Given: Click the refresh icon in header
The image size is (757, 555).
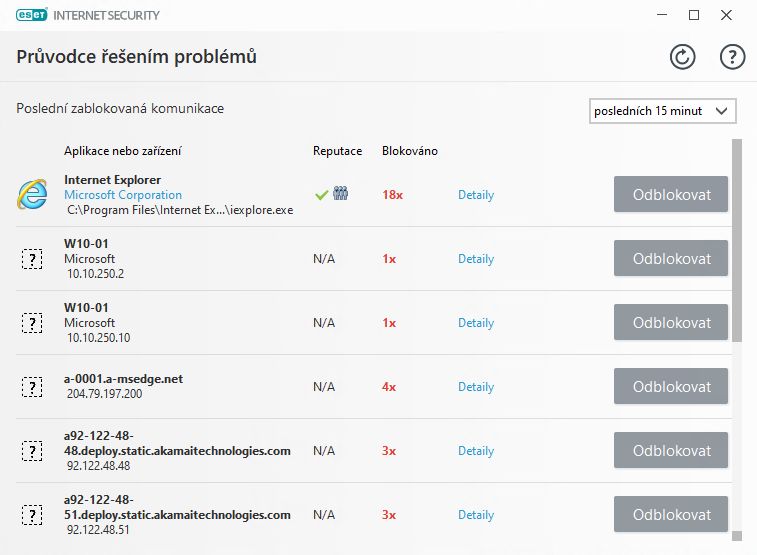Looking at the screenshot, I should coord(682,57).
